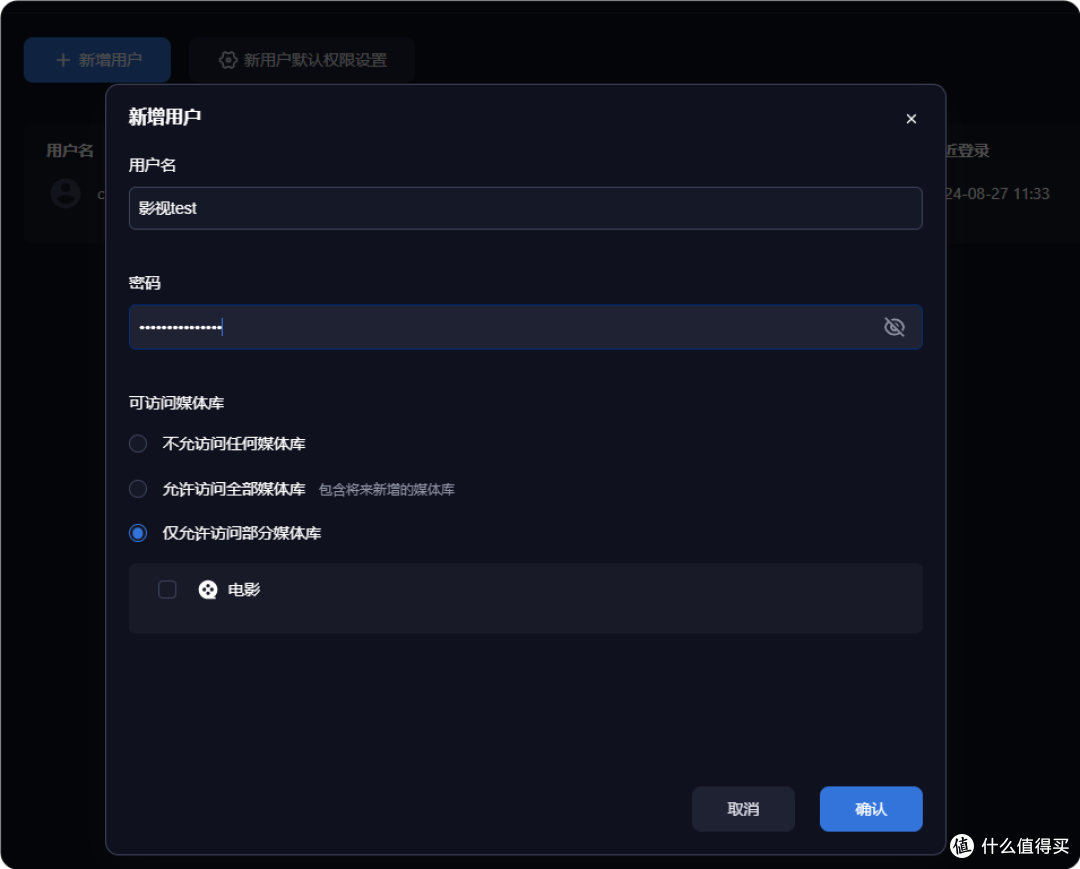The height and width of the screenshot is (869, 1080).
Task: Click the user avatar icon in the user list
Action: click(x=65, y=193)
